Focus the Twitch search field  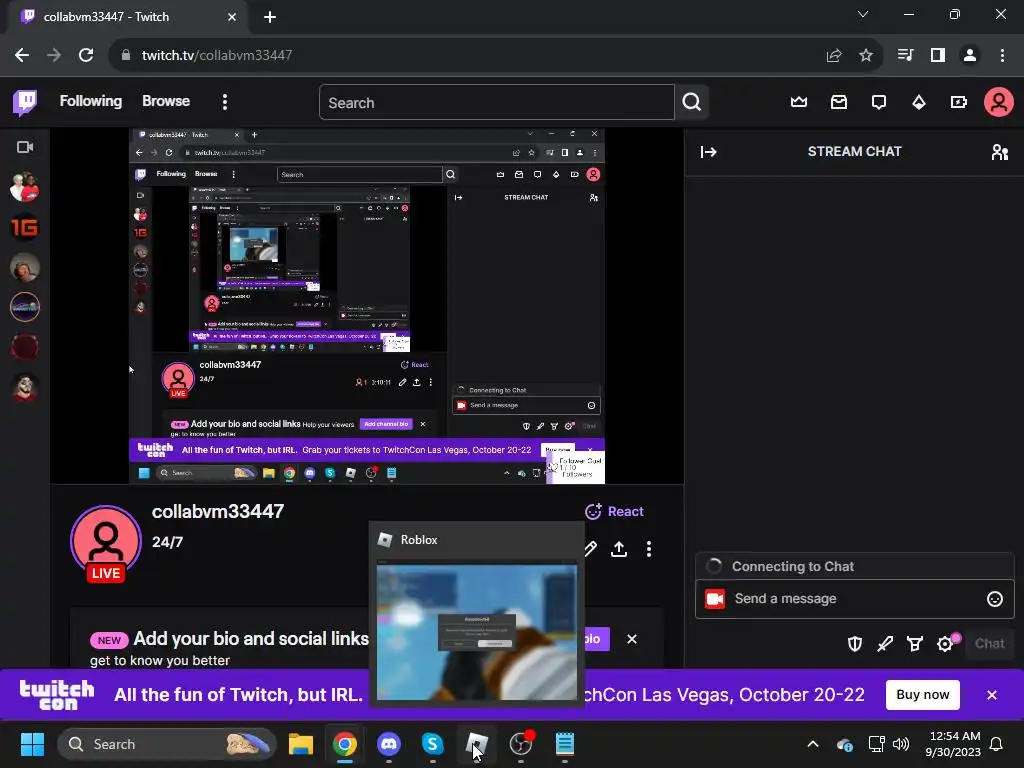(496, 103)
